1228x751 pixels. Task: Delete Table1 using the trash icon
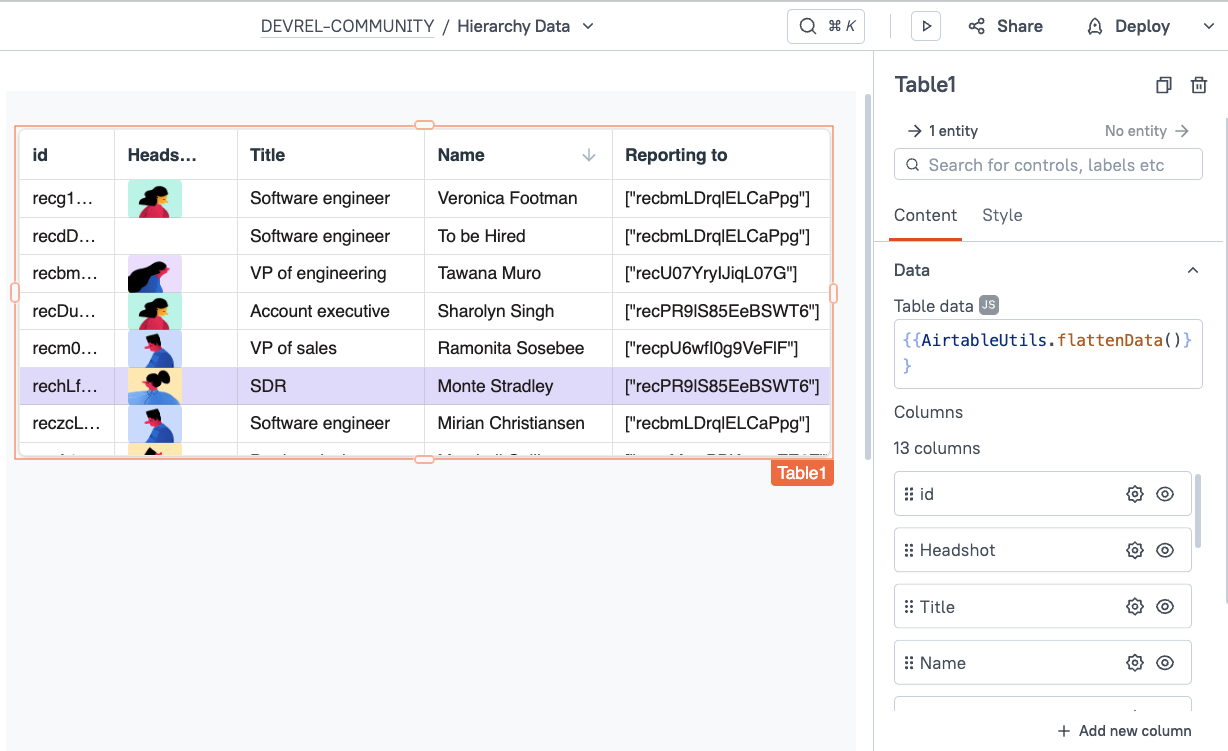(x=1199, y=85)
